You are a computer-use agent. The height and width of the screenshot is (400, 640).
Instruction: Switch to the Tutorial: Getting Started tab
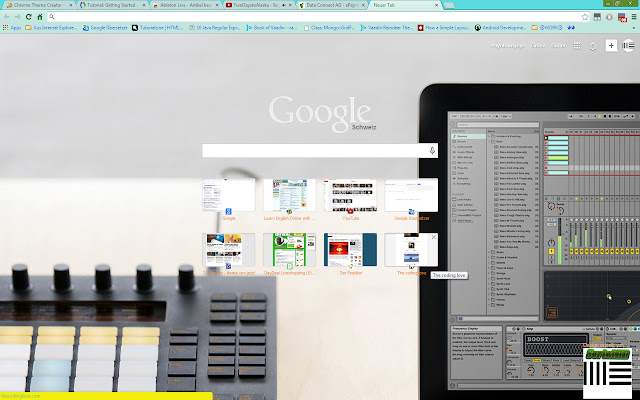111,5
